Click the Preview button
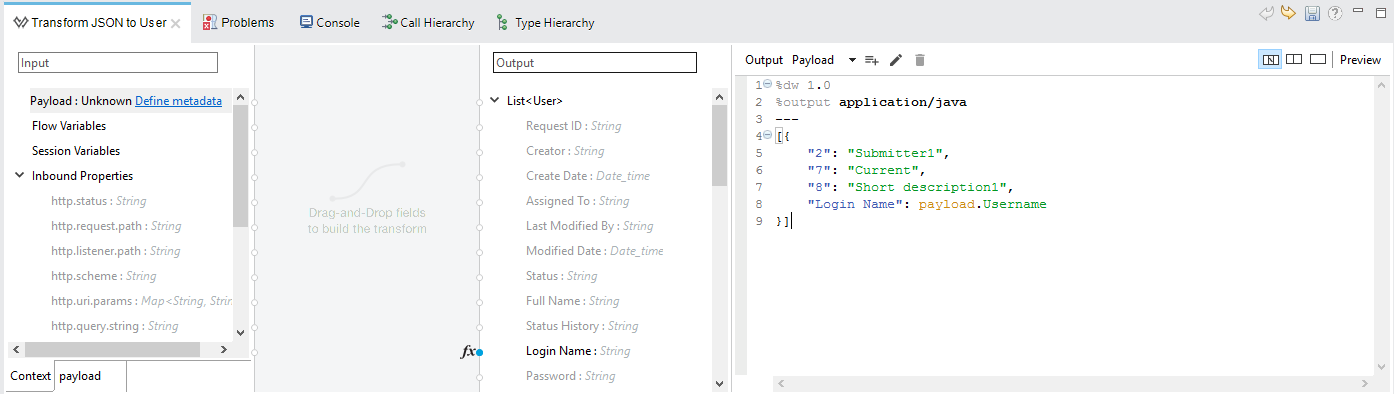Screen dimensions: 1394x394 (1360, 60)
